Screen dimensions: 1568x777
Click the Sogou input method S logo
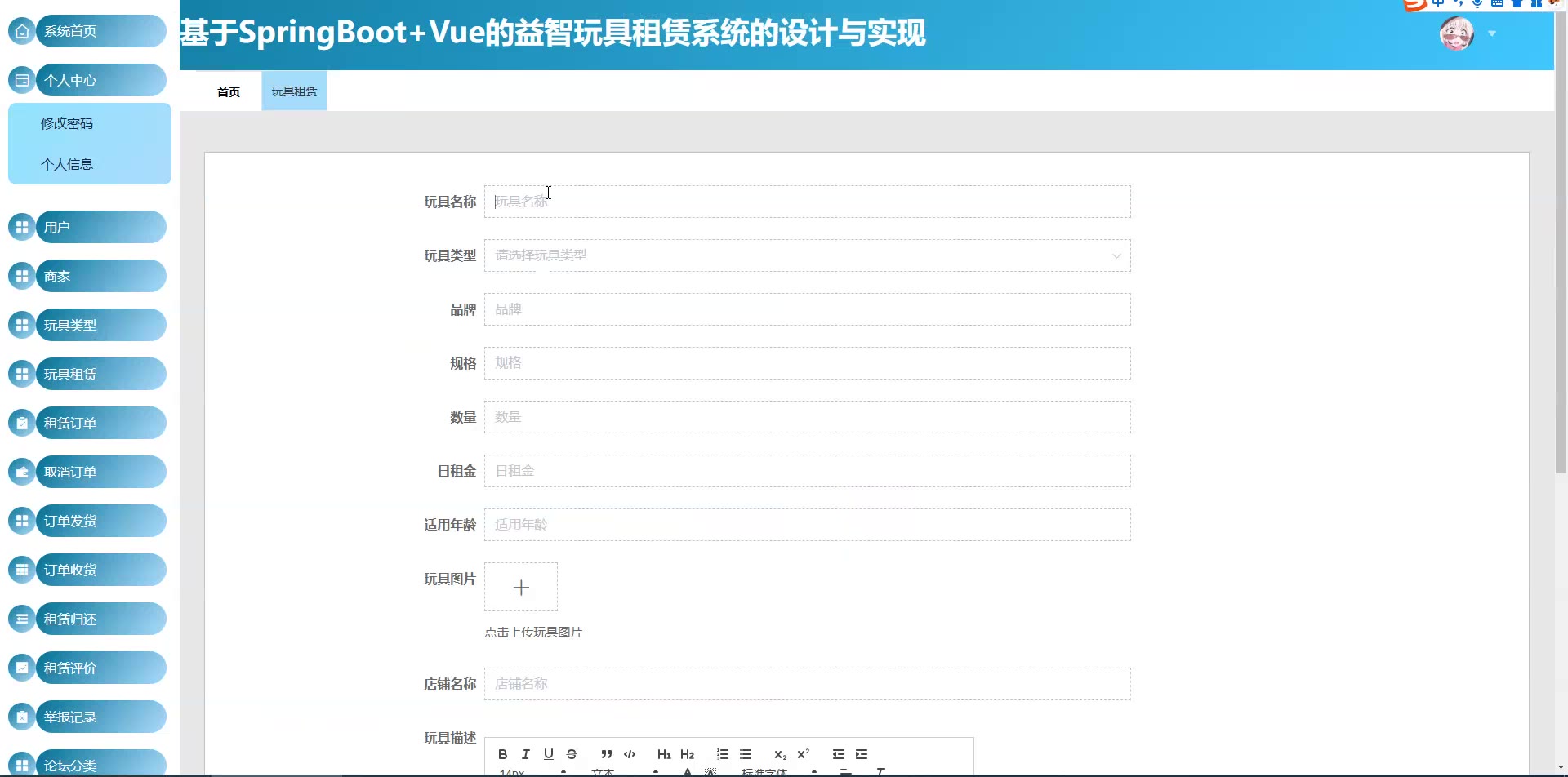coord(1414,4)
